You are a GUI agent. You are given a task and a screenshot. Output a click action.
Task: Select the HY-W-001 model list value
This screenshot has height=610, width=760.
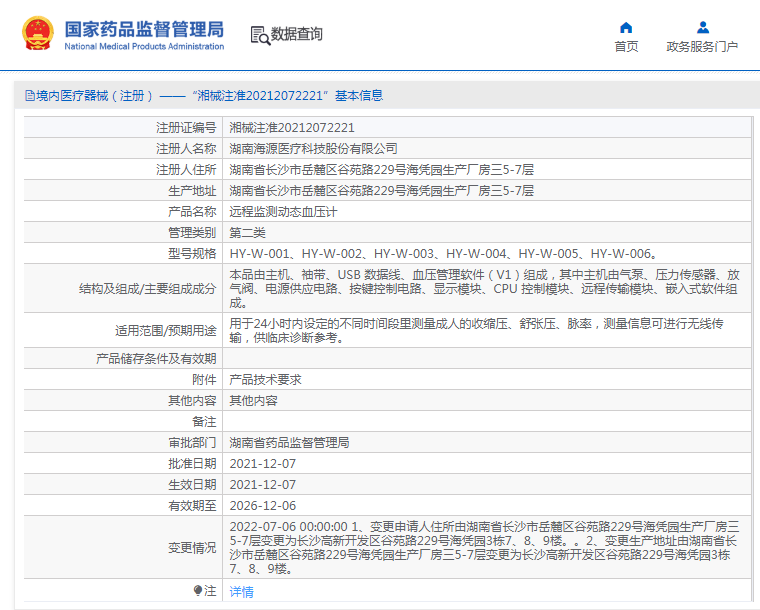pyautogui.click(x=443, y=254)
